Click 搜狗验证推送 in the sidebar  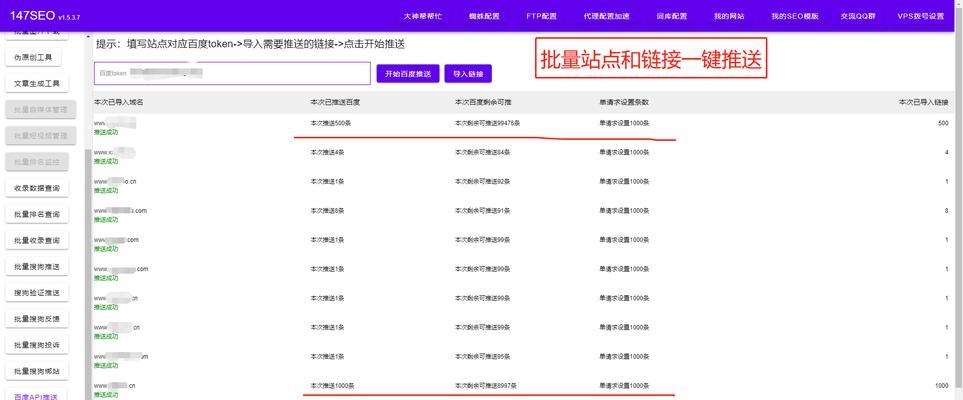[37, 293]
